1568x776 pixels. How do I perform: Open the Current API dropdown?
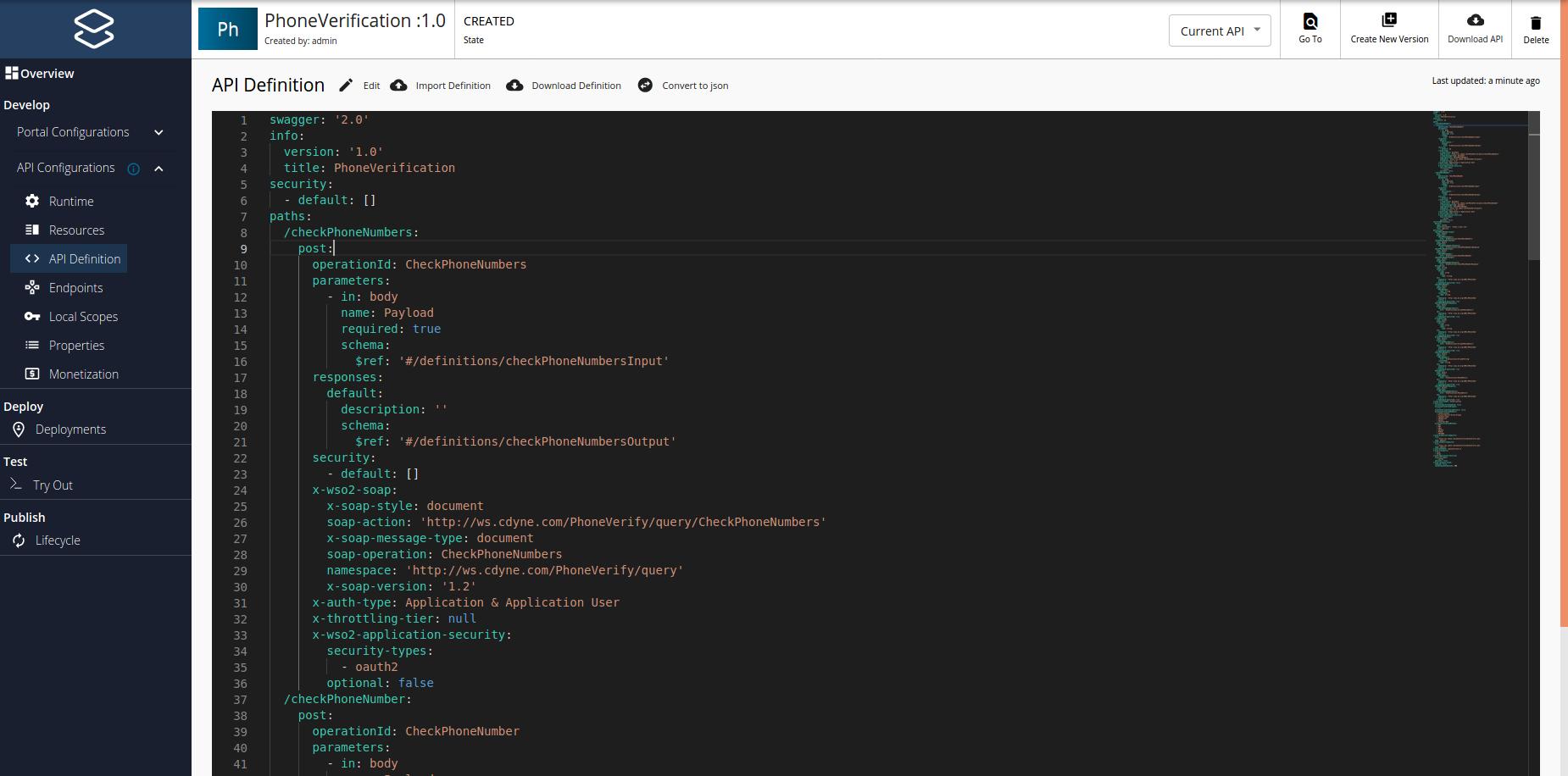tap(1219, 30)
